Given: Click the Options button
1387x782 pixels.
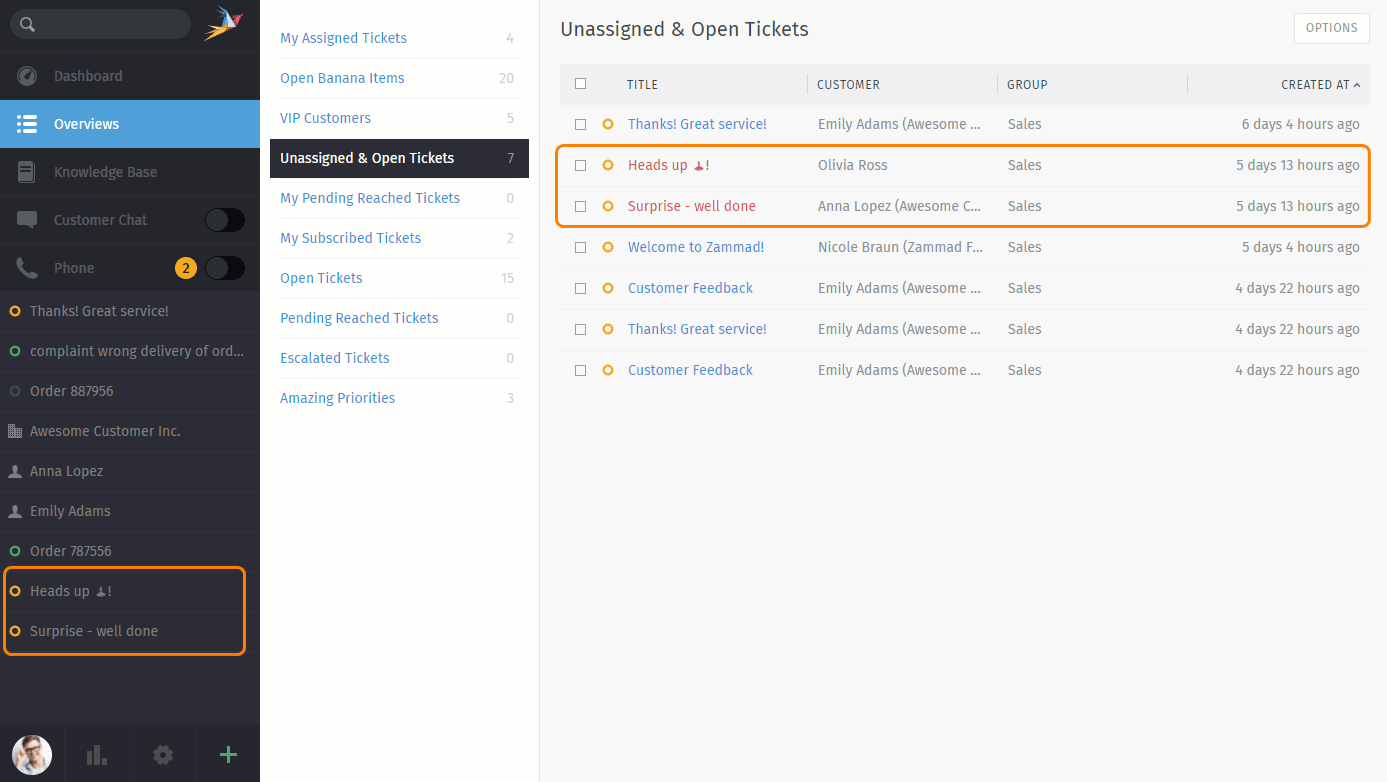Looking at the screenshot, I should 1331,28.
